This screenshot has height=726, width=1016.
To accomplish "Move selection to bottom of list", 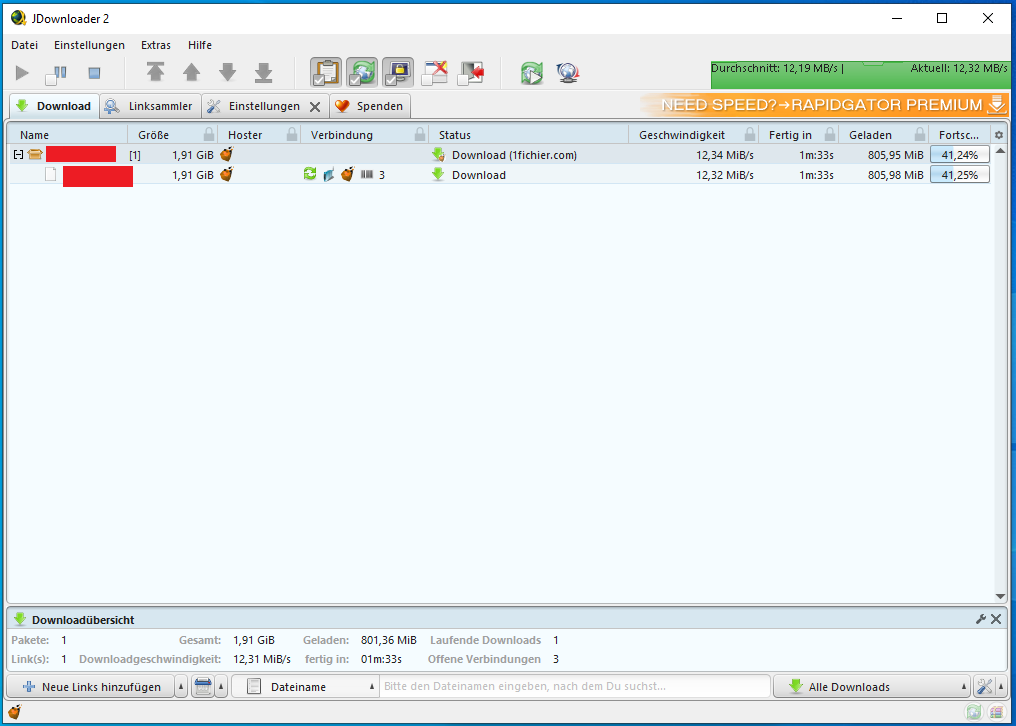I will [264, 73].
